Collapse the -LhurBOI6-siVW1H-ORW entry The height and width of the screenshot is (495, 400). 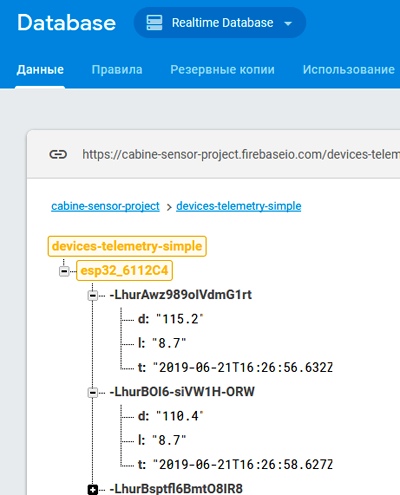(x=93, y=392)
